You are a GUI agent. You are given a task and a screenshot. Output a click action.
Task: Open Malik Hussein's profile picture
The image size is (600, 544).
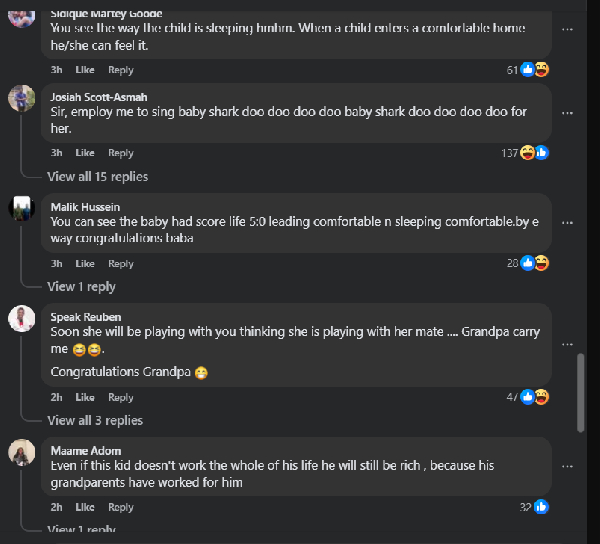pos(22,208)
